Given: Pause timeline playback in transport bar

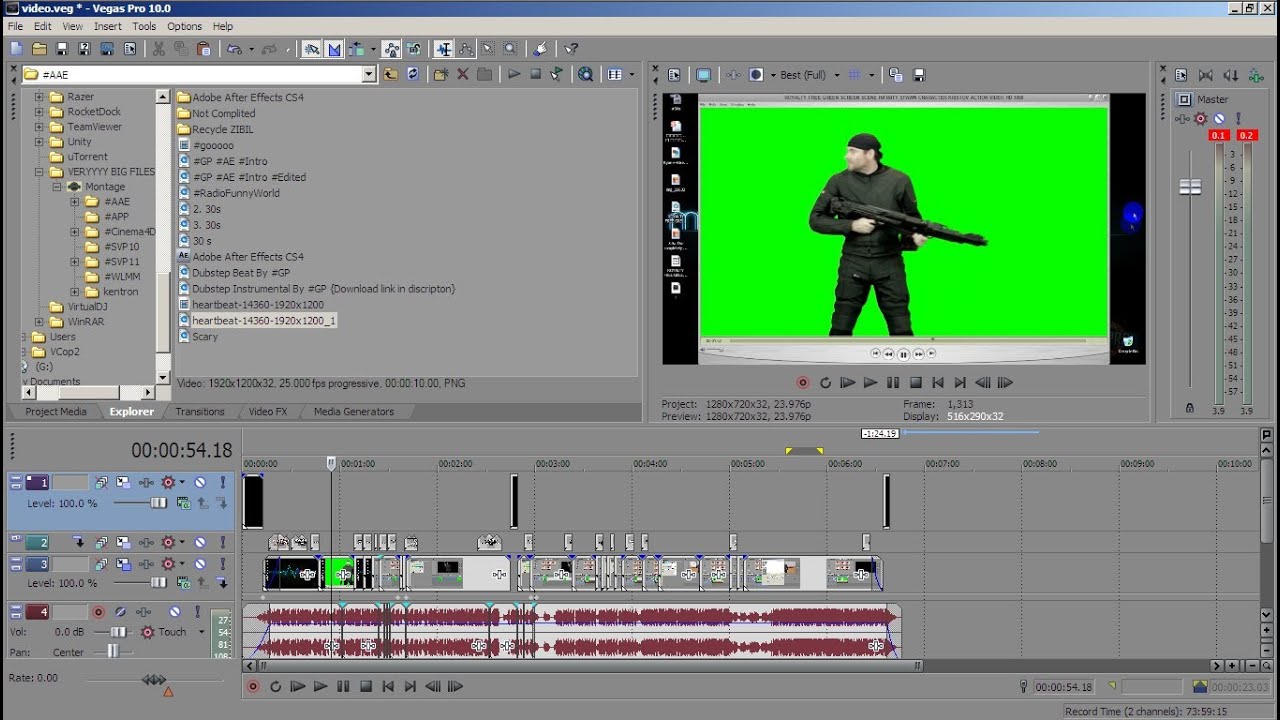Looking at the screenshot, I should 343,687.
